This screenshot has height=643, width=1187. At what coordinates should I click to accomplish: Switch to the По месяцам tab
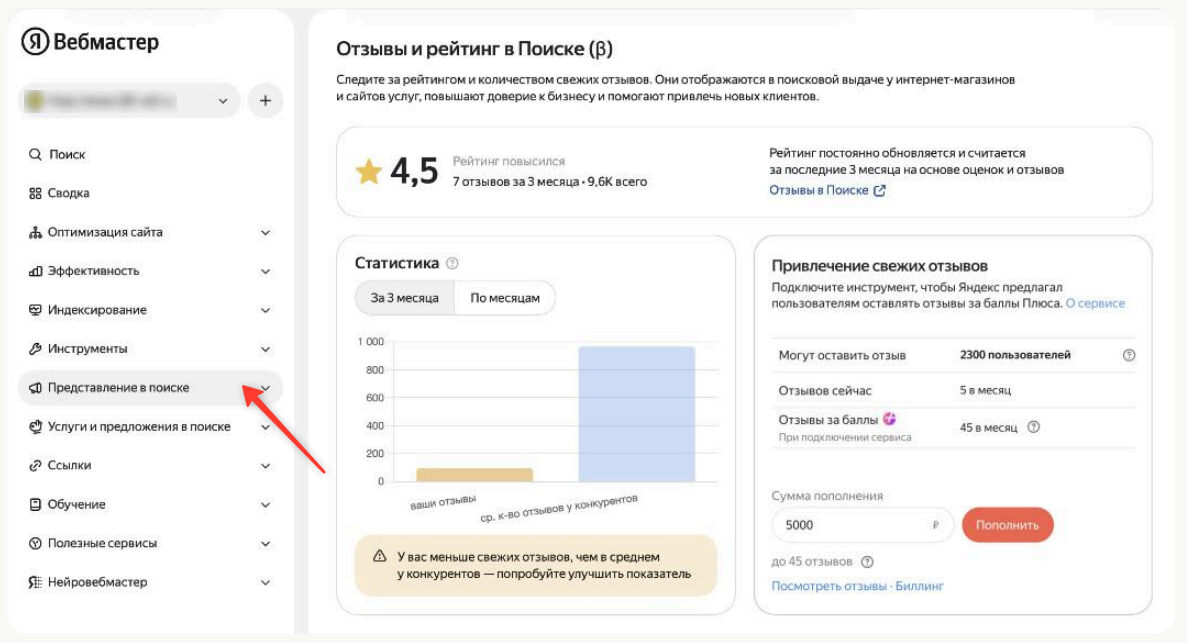point(505,298)
